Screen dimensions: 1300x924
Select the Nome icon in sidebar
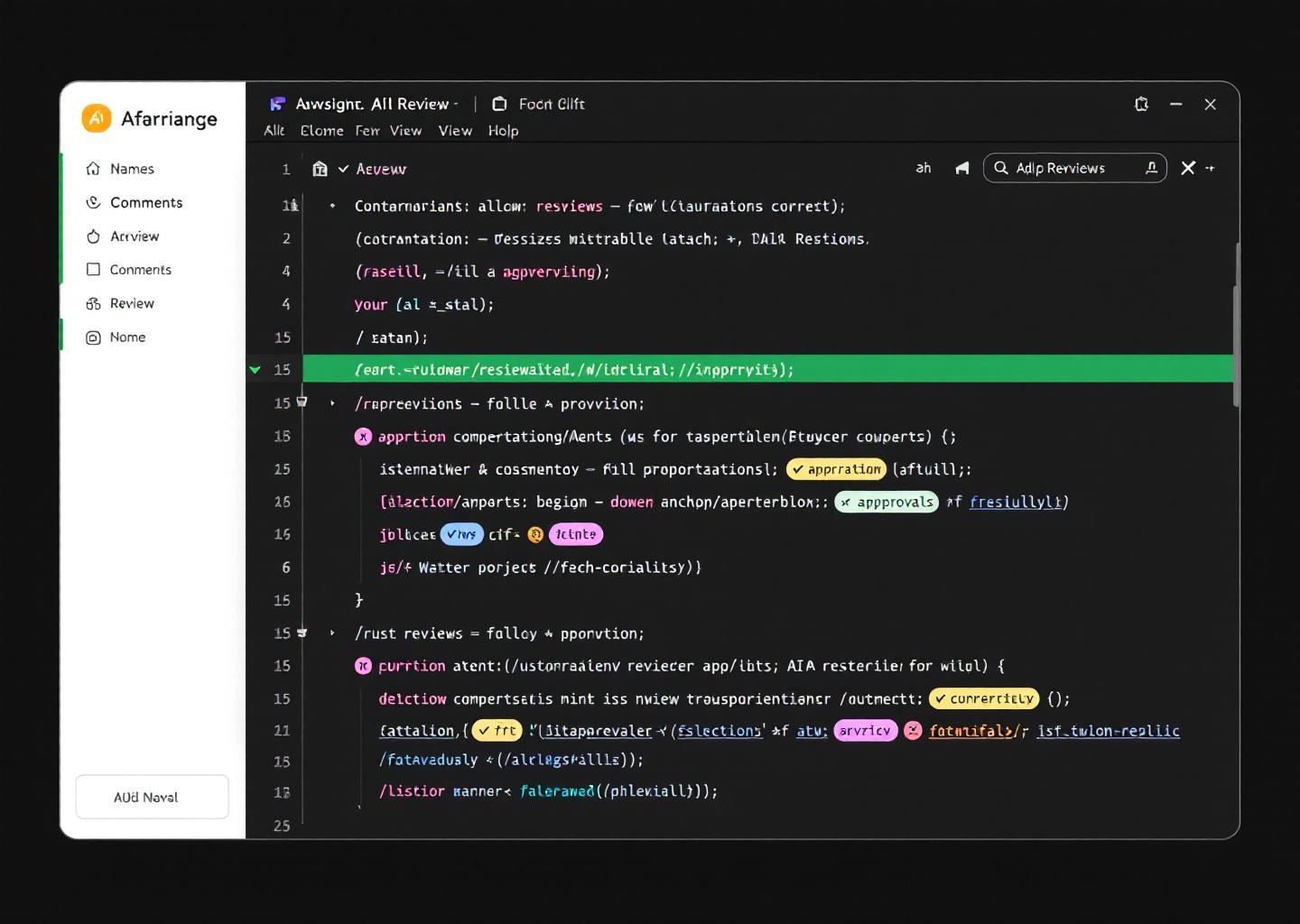94,337
